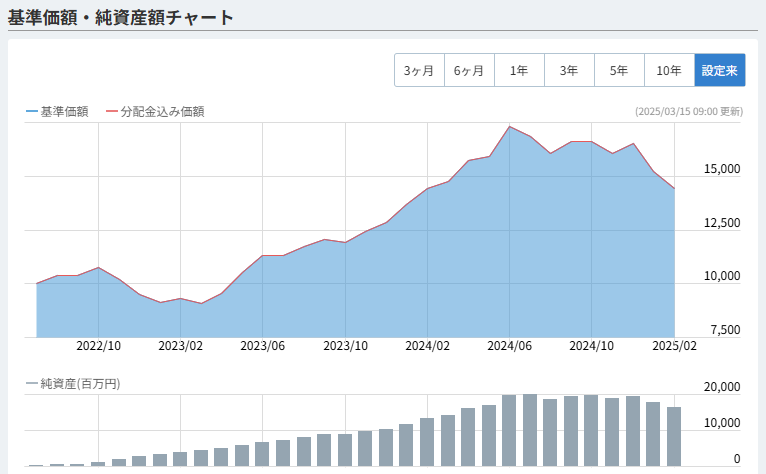Click the 2023/06 x-axis label
Image resolution: width=766 pixels, height=474 pixels.
point(262,346)
